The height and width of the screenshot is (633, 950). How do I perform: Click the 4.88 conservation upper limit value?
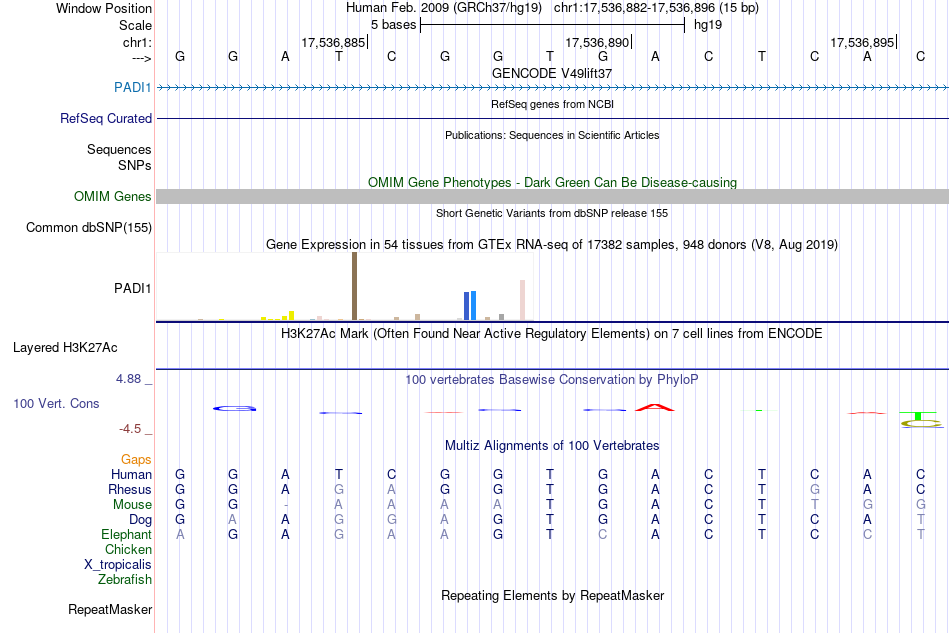coord(128,379)
